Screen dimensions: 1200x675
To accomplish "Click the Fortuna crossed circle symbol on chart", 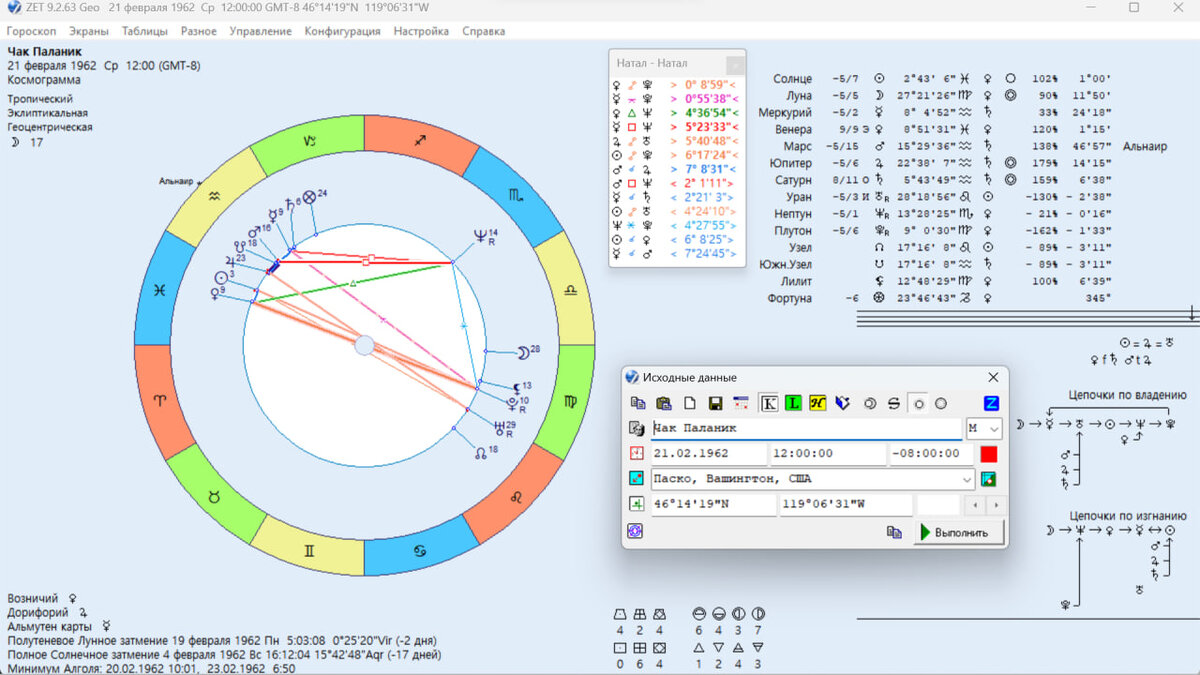I will (x=309, y=197).
